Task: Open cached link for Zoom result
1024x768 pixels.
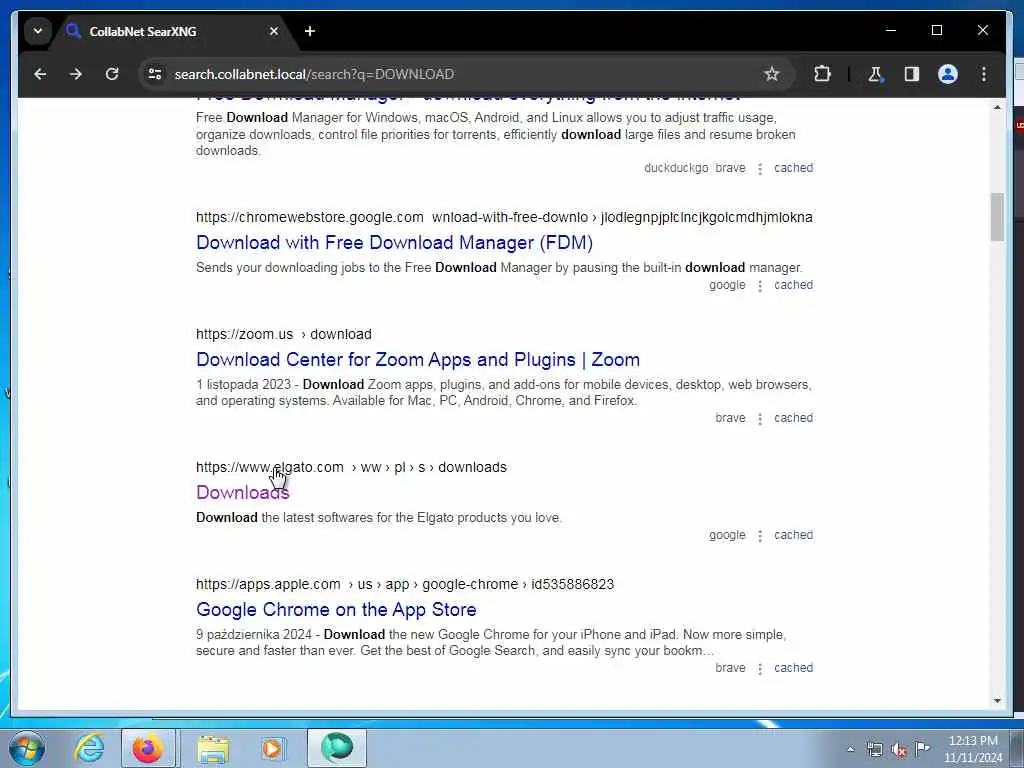Action: pos(793,418)
